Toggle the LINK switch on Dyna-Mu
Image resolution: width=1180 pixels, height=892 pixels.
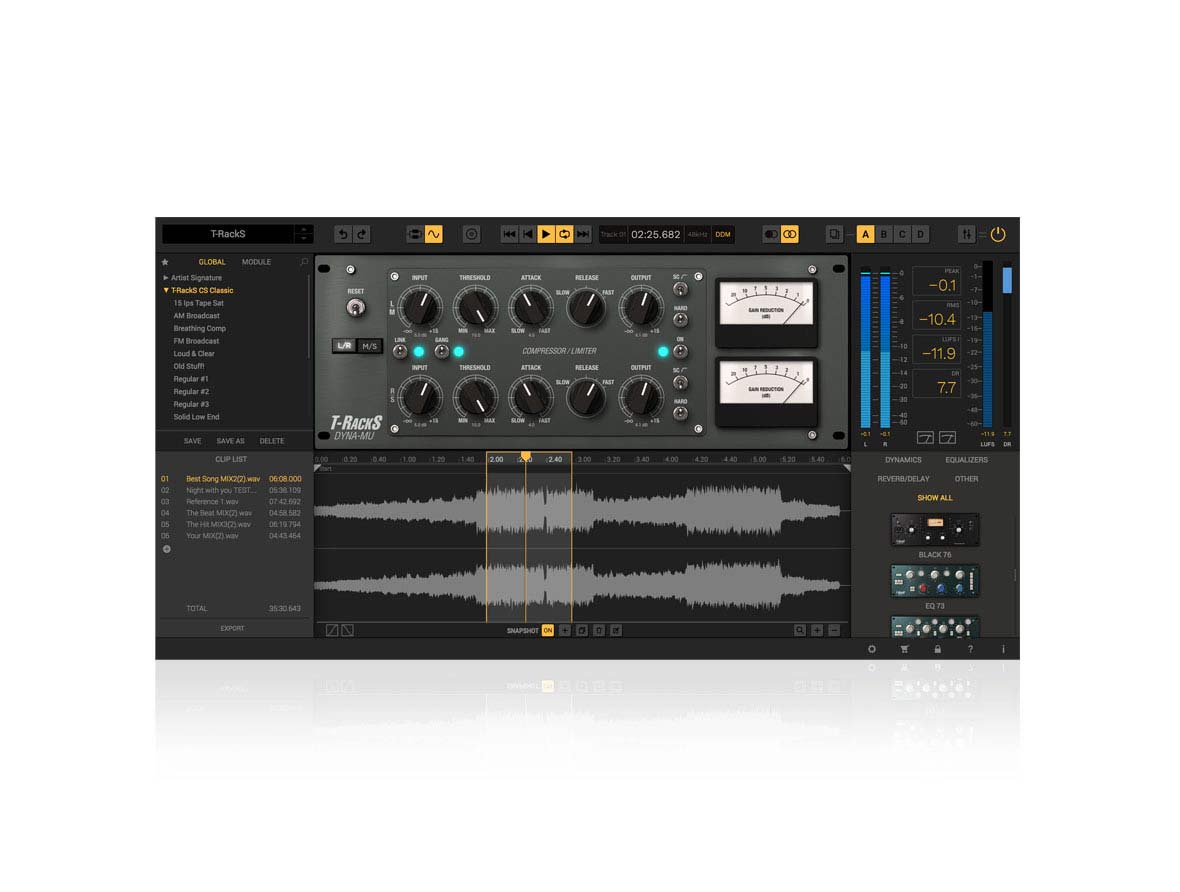point(400,352)
